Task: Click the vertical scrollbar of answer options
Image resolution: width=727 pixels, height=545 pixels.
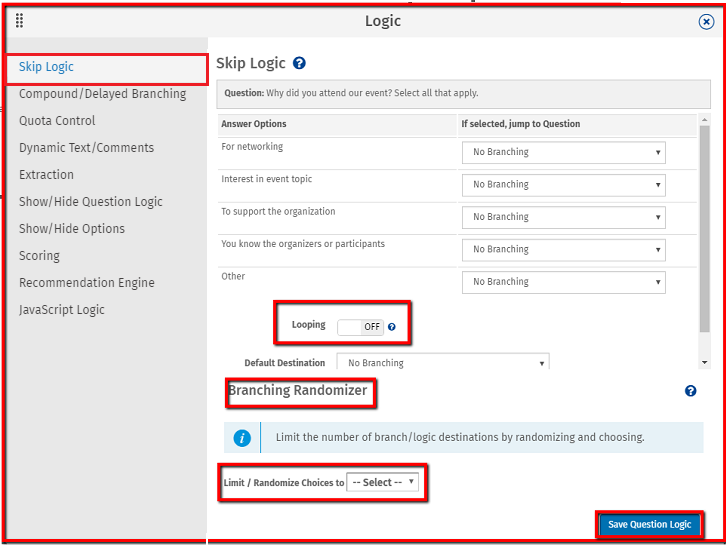Action: pos(704,230)
